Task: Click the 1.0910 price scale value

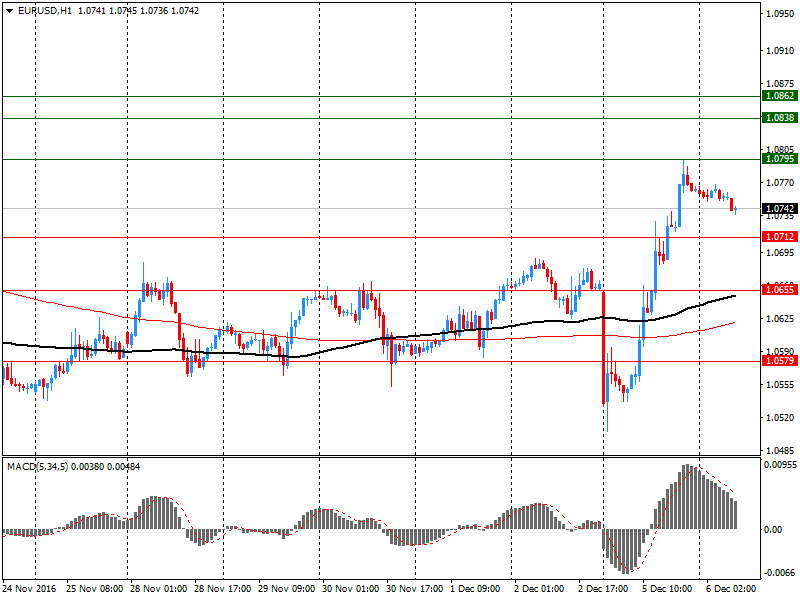Action: [780, 51]
